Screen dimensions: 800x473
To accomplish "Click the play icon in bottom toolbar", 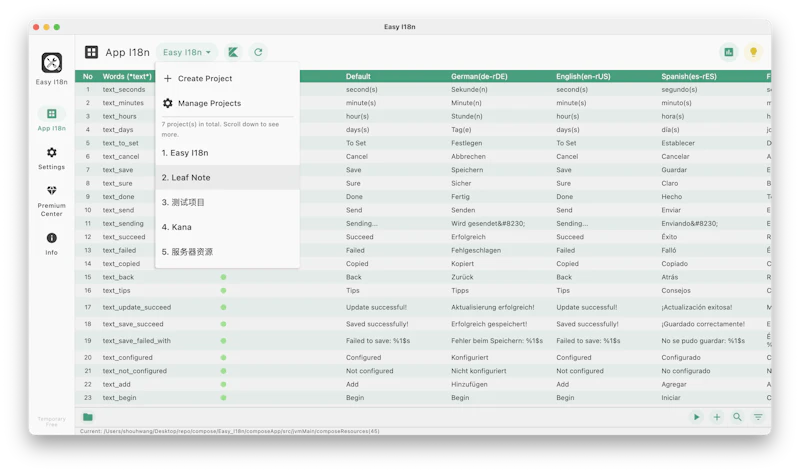I will pos(696,417).
